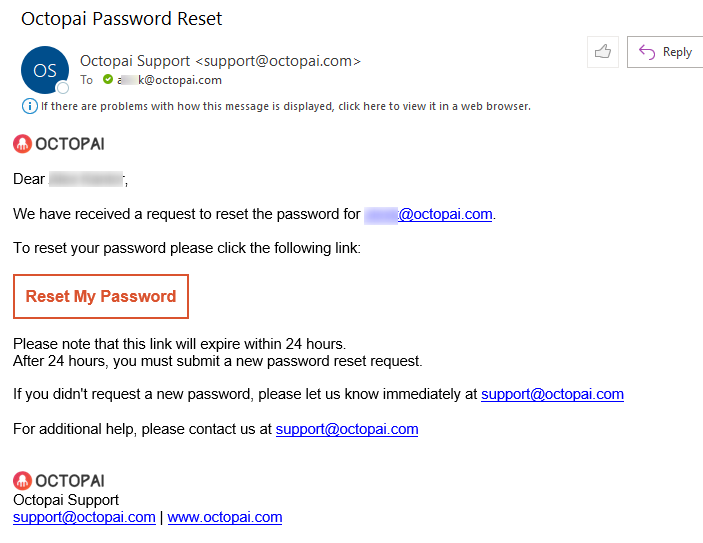Open the support@octopai.com link in the signature
This screenshot has width=703, height=543.
[84, 517]
